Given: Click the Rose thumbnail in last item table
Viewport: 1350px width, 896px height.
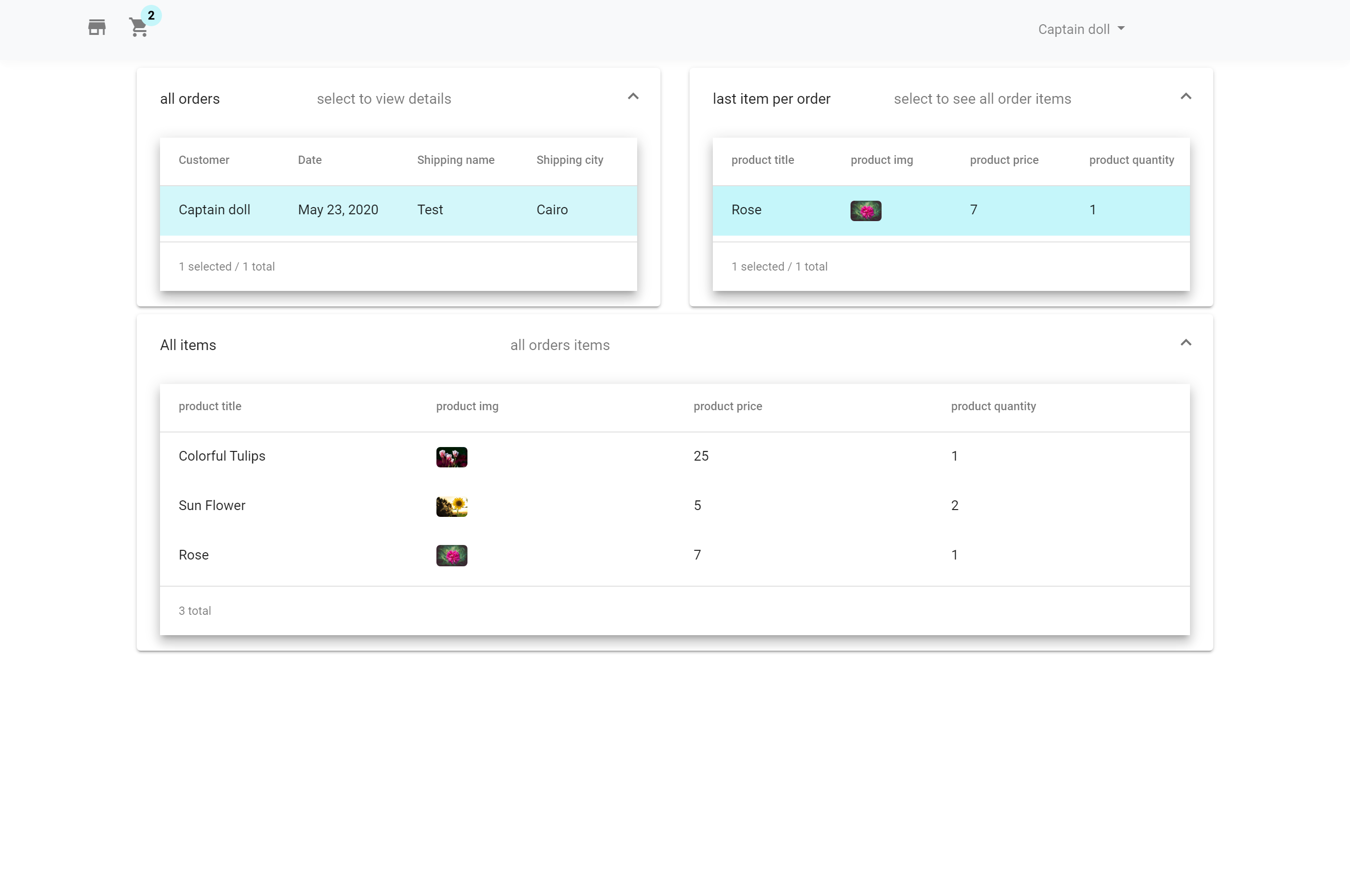Looking at the screenshot, I should point(865,211).
